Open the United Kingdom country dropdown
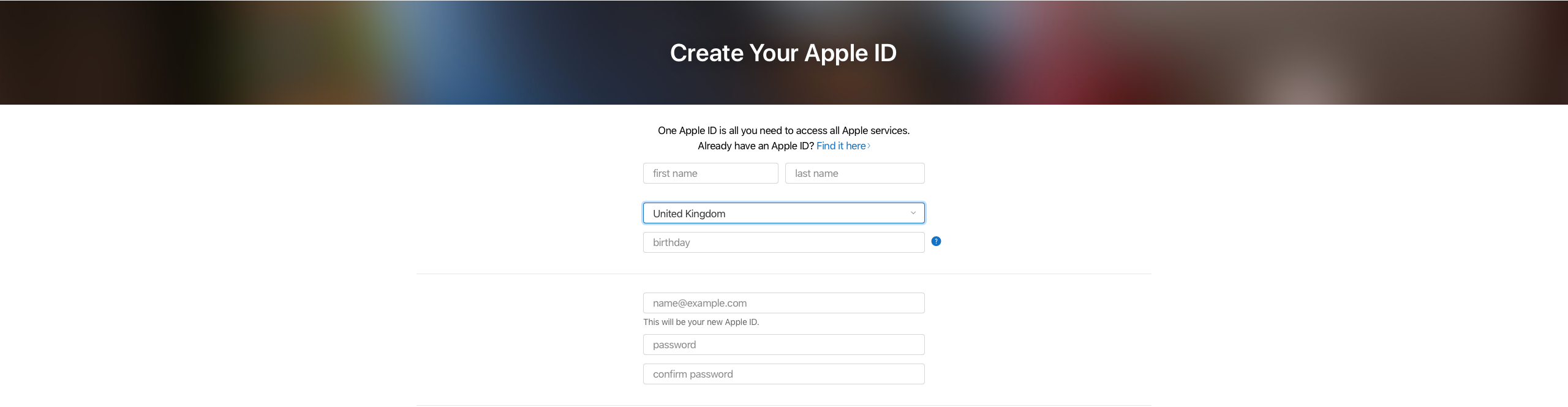Screen dimensions: 1568x407 pyautogui.click(x=783, y=213)
